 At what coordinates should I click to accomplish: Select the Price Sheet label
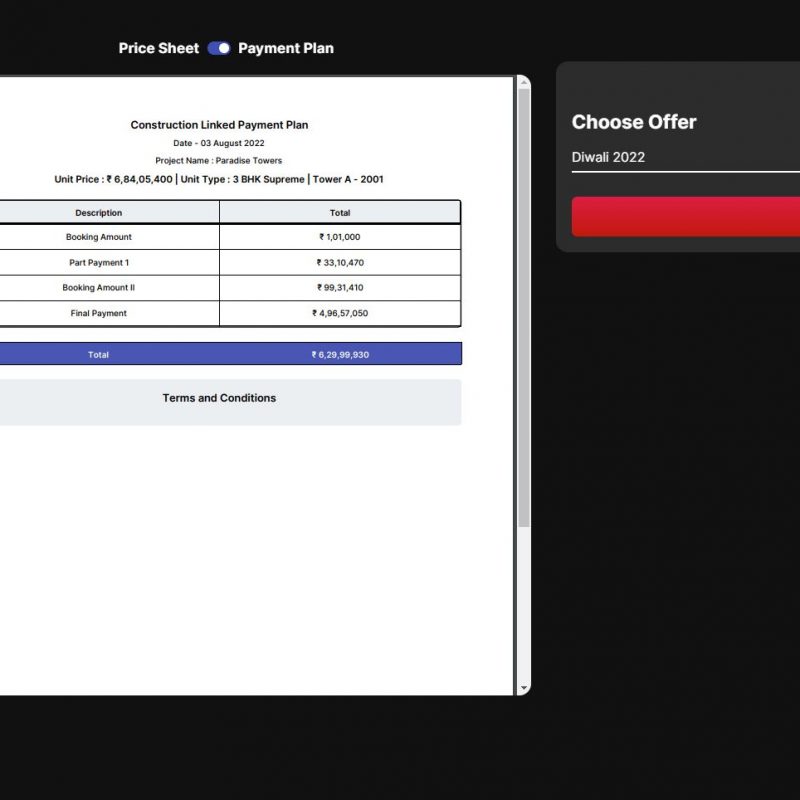pyautogui.click(x=159, y=48)
